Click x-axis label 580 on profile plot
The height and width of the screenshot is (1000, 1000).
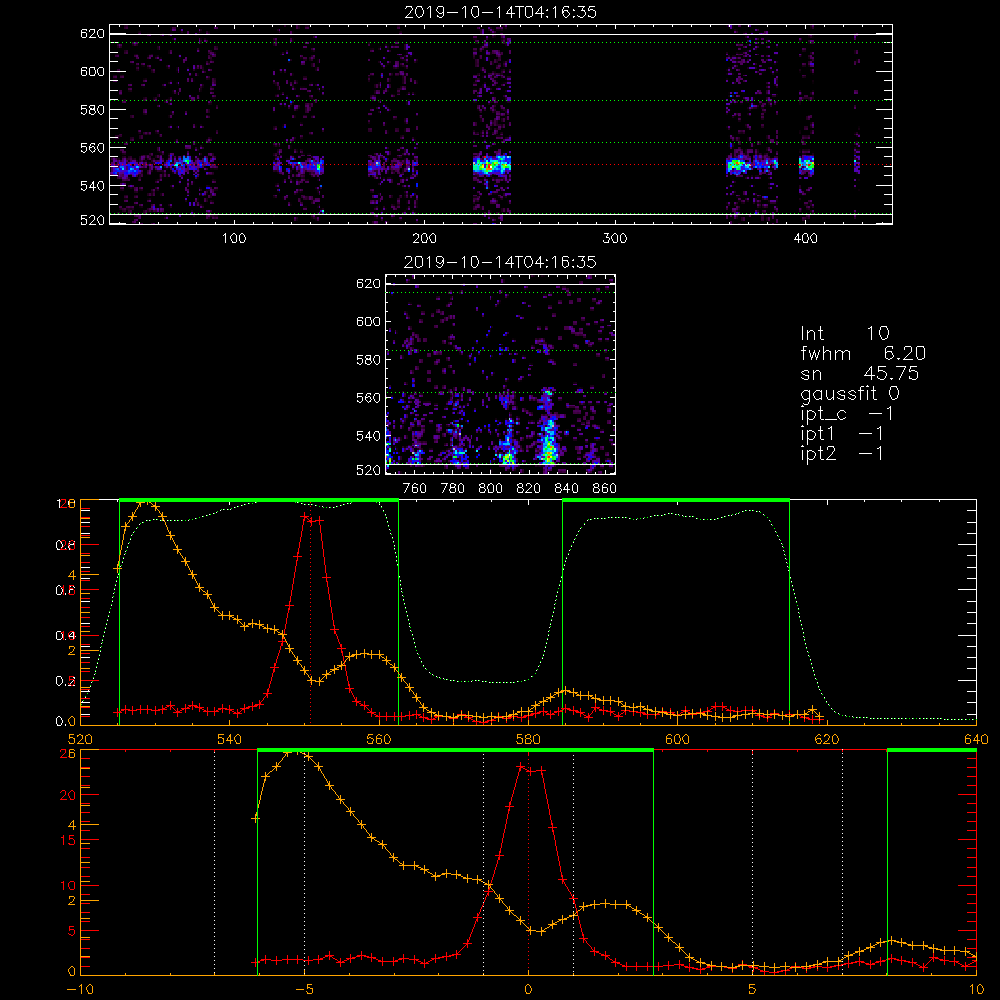click(x=529, y=740)
